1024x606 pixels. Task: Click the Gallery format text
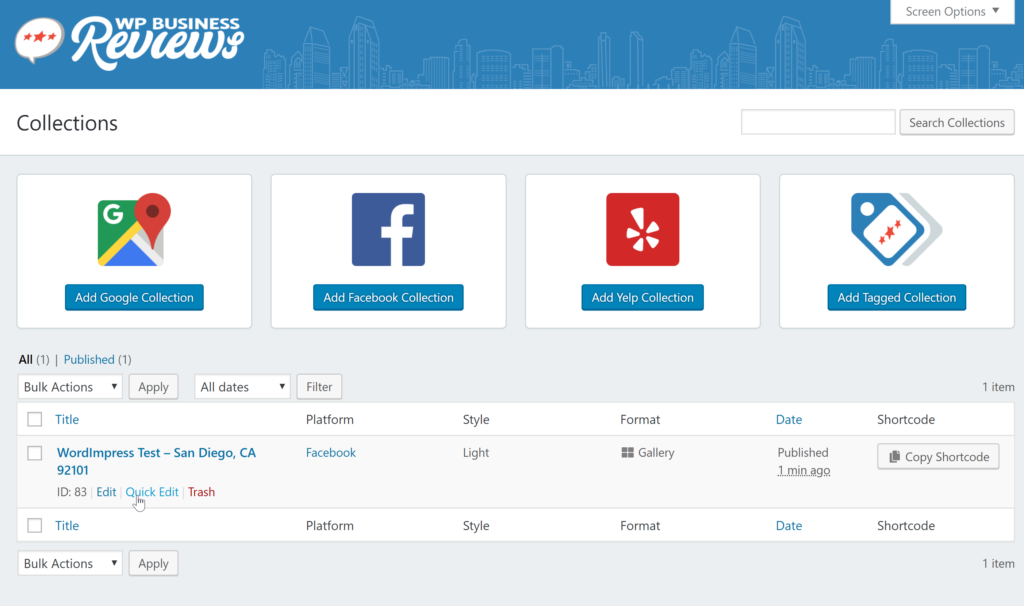click(656, 453)
